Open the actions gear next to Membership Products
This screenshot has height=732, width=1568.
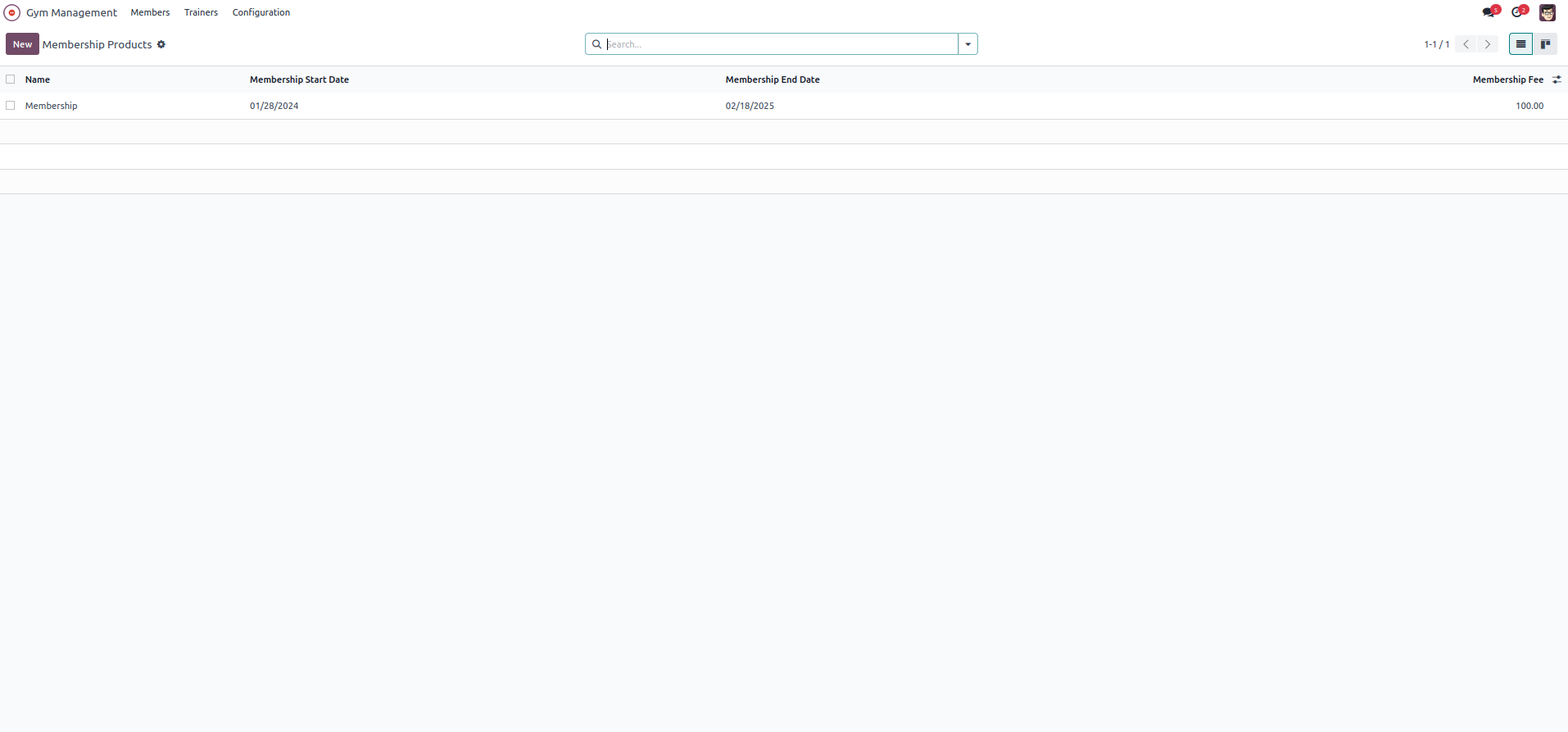point(161,44)
